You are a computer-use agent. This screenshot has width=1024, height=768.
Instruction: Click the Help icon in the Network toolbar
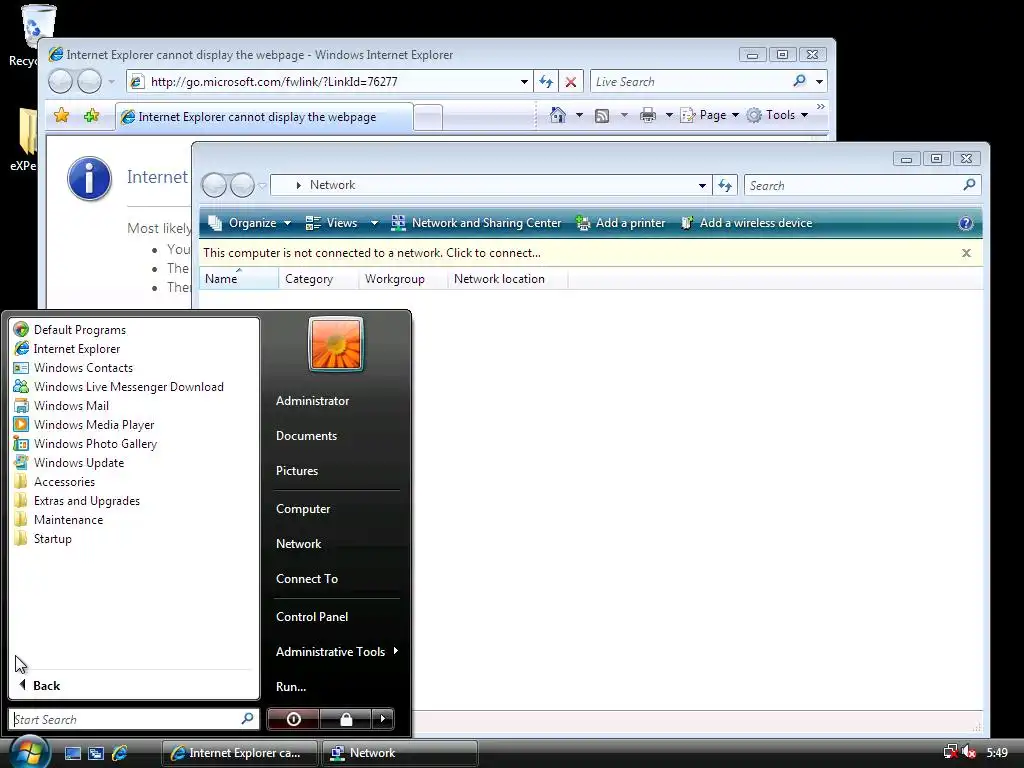[965, 223]
